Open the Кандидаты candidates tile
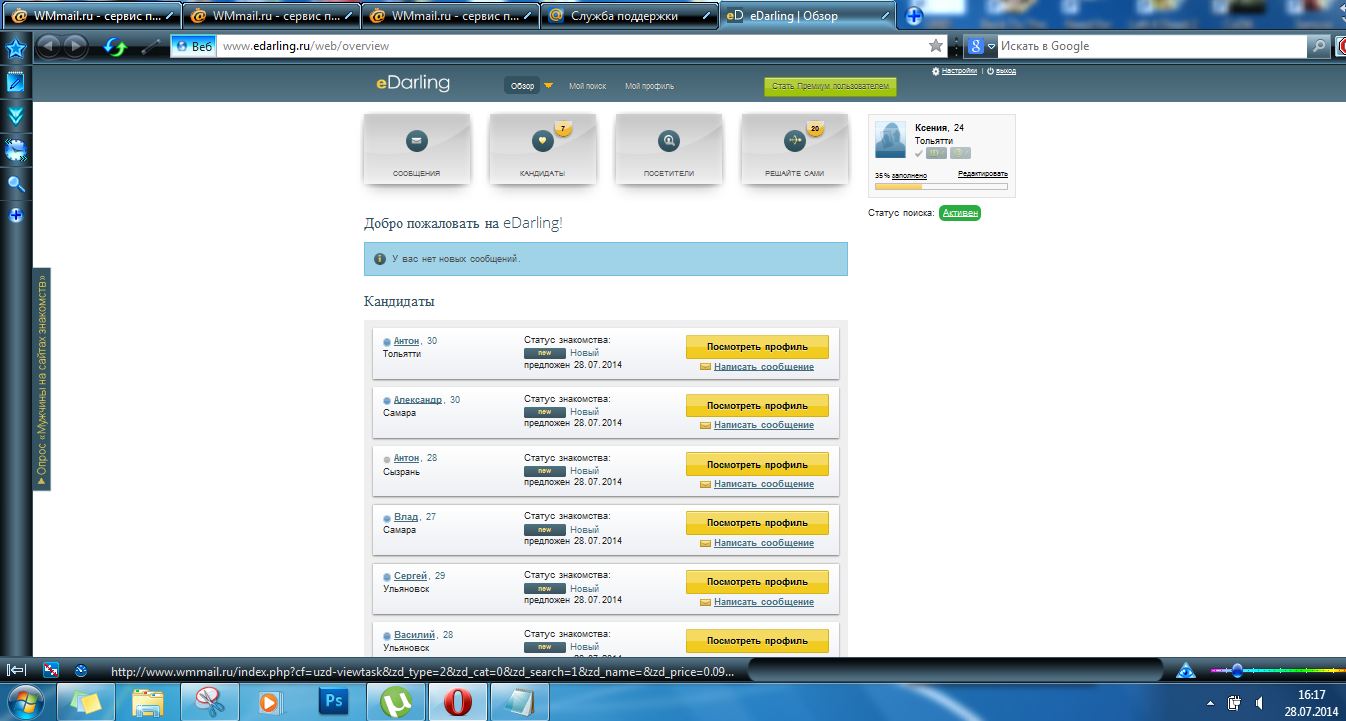Screen dimensions: 1346x721 point(543,149)
